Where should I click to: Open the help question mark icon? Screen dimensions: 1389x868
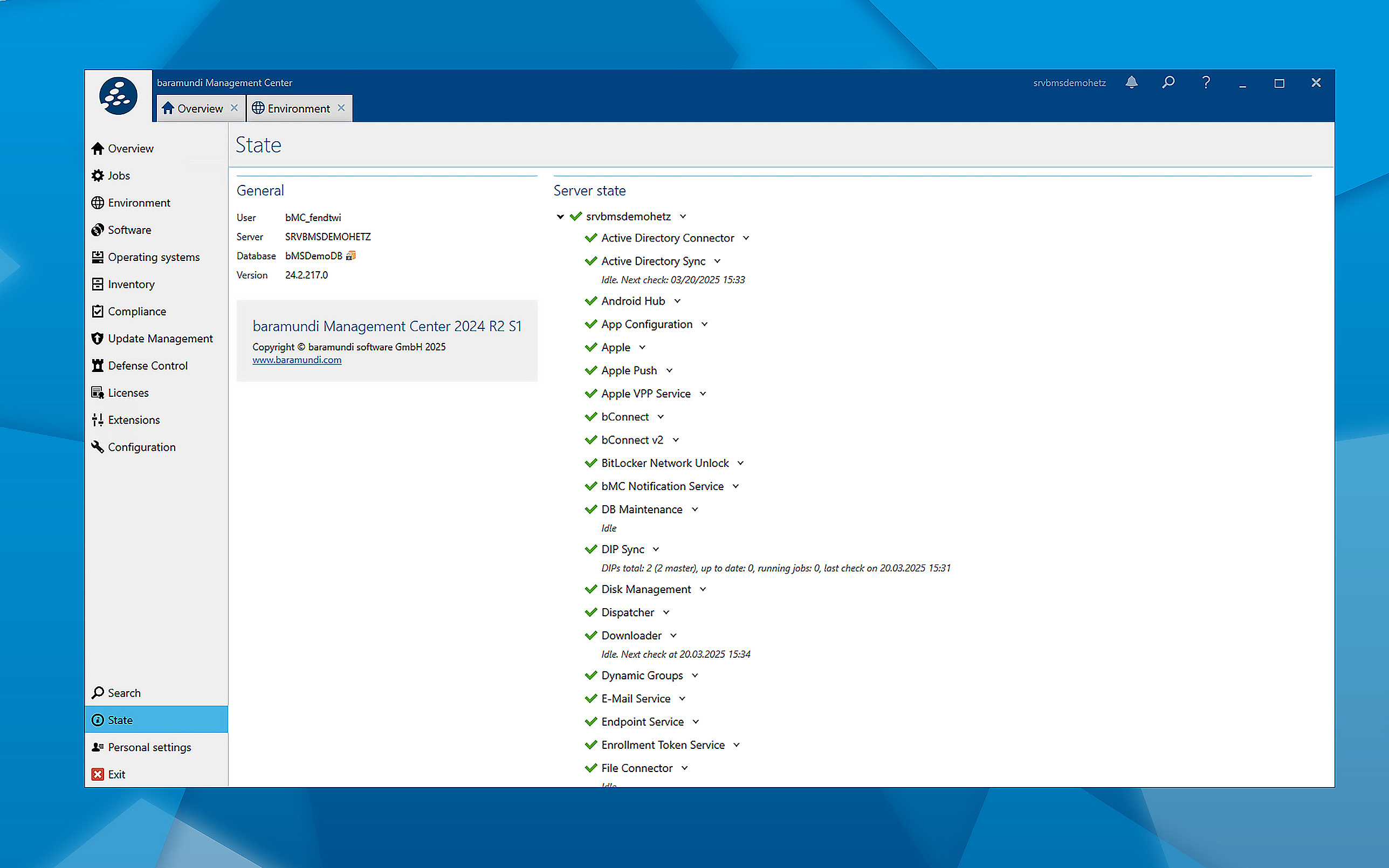(1206, 82)
